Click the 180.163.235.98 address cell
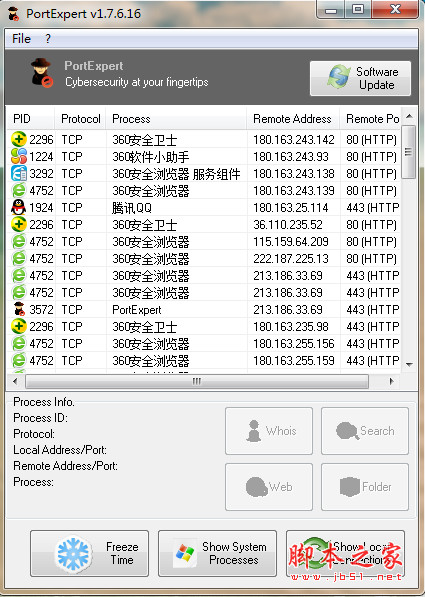The height and width of the screenshot is (597, 425). (291, 326)
